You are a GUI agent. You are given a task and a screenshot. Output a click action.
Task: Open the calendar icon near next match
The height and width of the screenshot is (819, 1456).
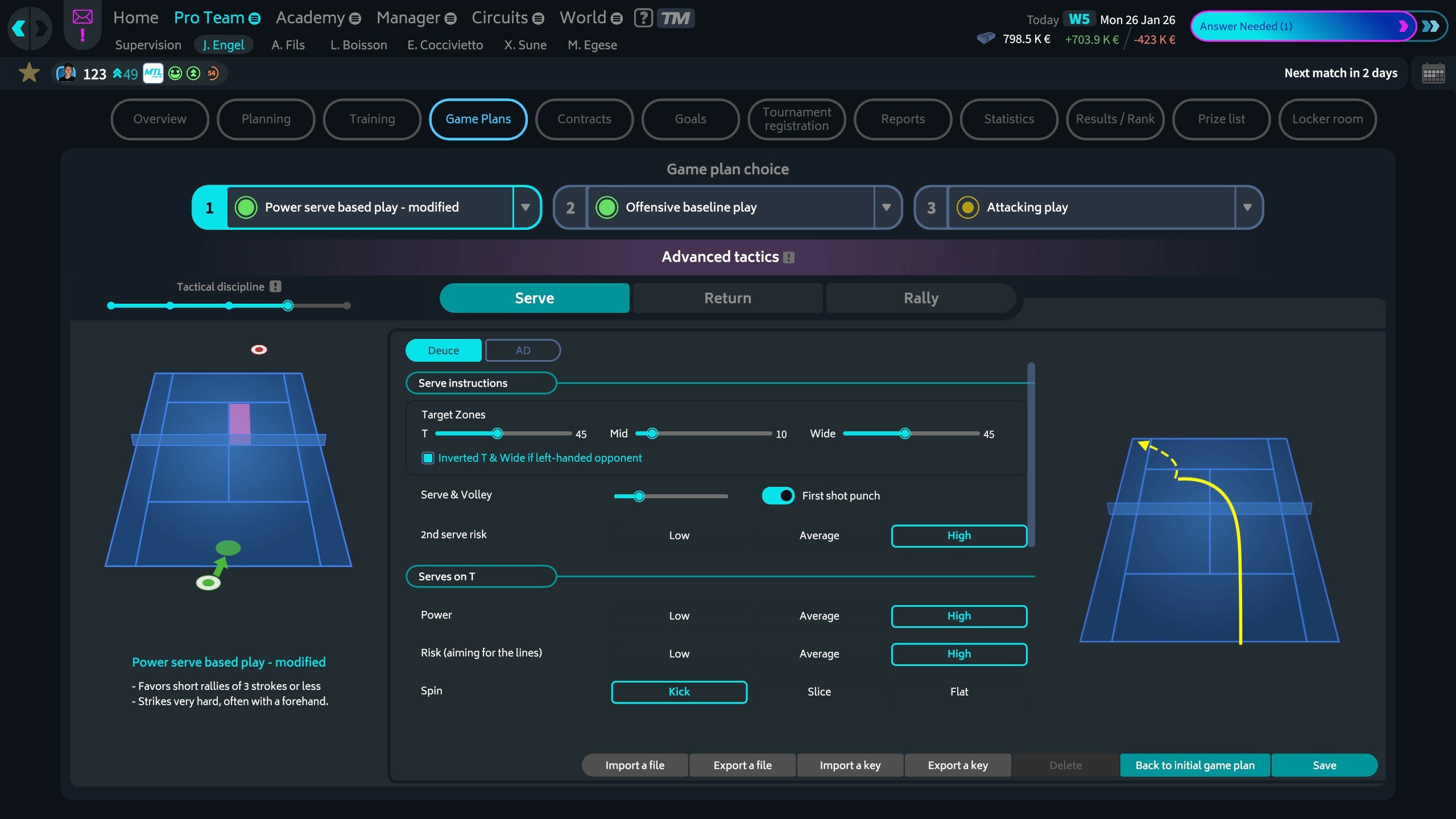[1433, 73]
